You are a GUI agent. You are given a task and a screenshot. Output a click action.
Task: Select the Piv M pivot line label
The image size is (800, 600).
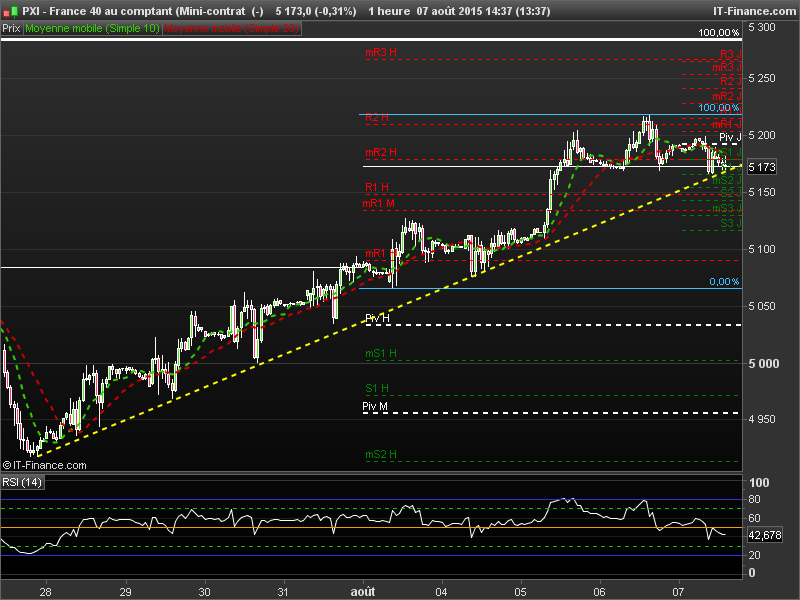(x=375, y=406)
